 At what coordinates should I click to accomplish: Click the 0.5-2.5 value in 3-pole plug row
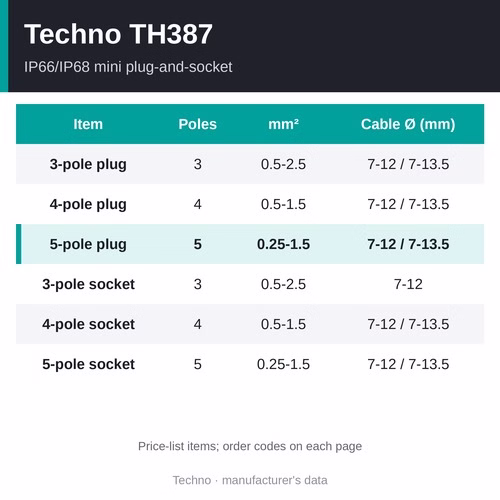point(283,164)
